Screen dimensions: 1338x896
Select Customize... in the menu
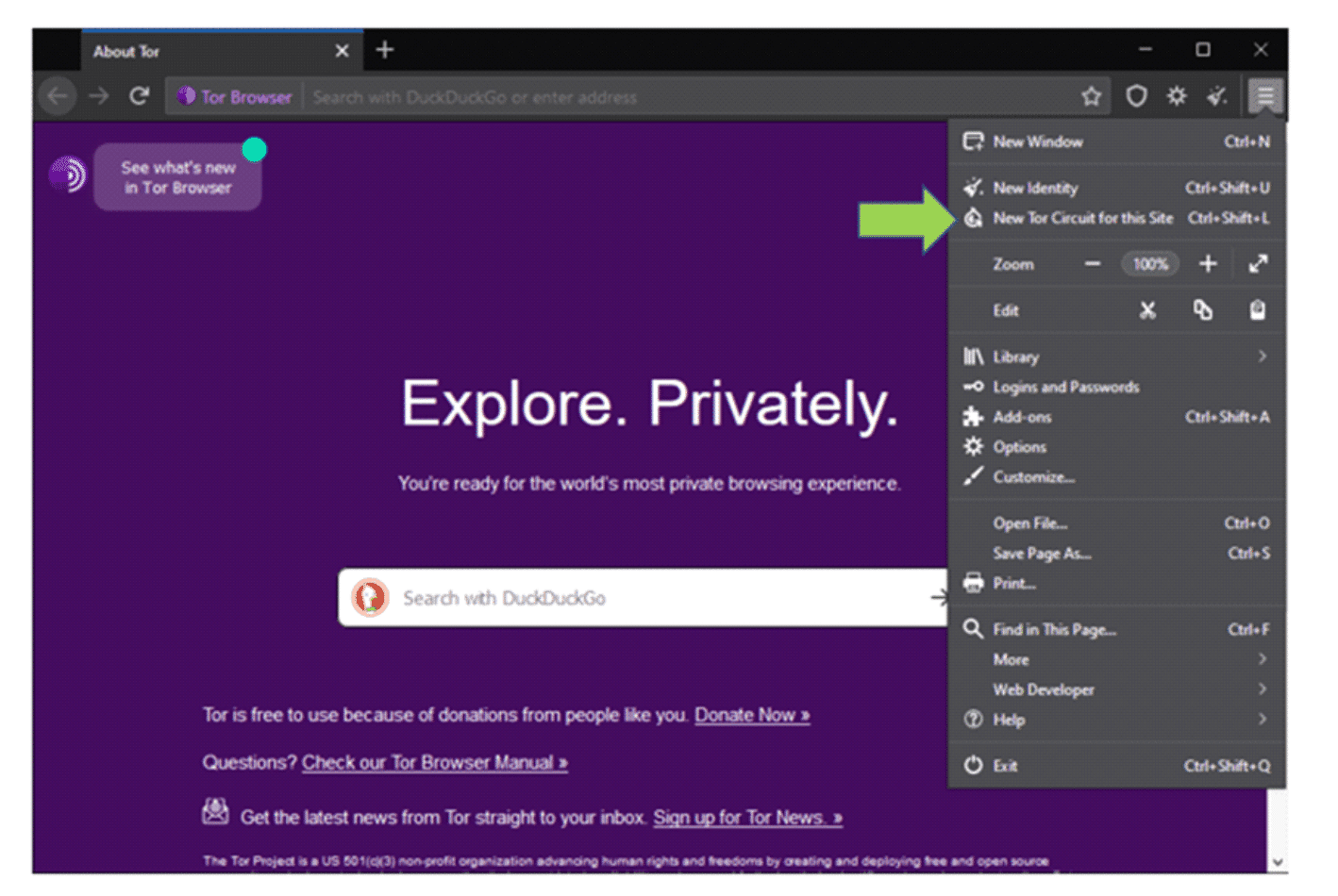coord(1117,477)
